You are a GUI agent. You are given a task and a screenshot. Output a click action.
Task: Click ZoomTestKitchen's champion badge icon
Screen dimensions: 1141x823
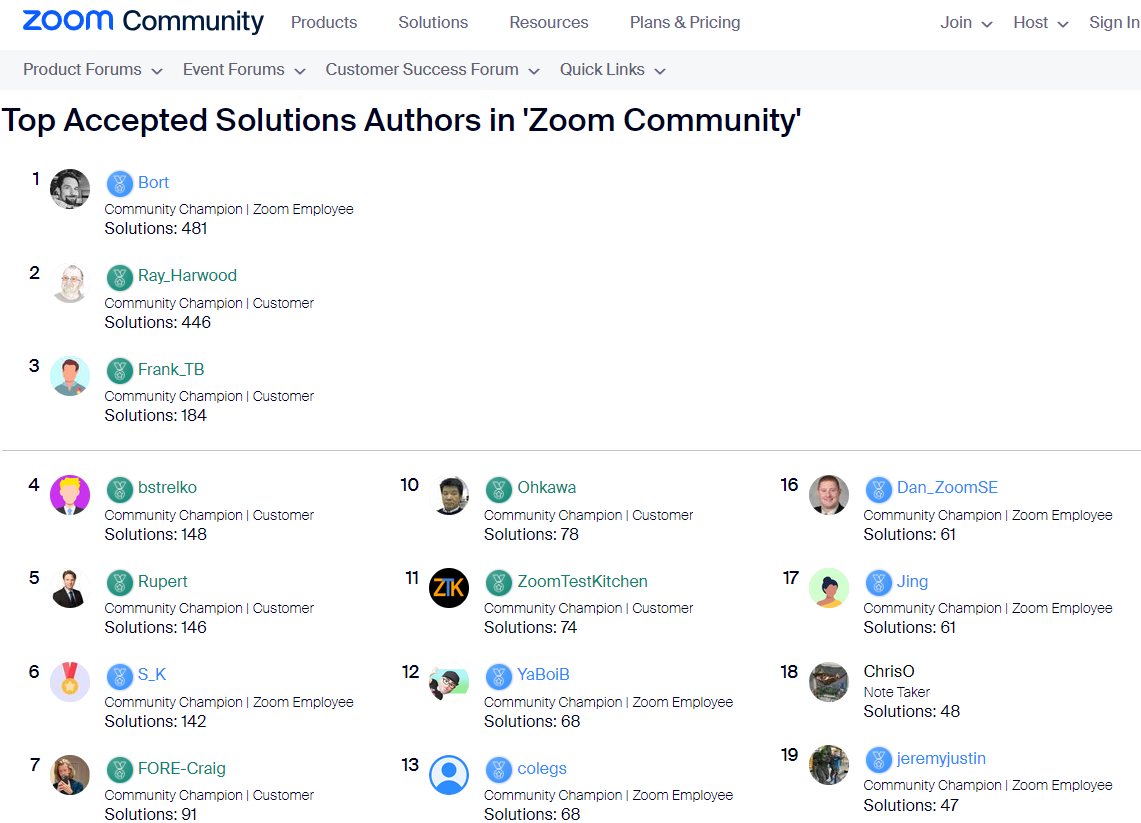[498, 582]
